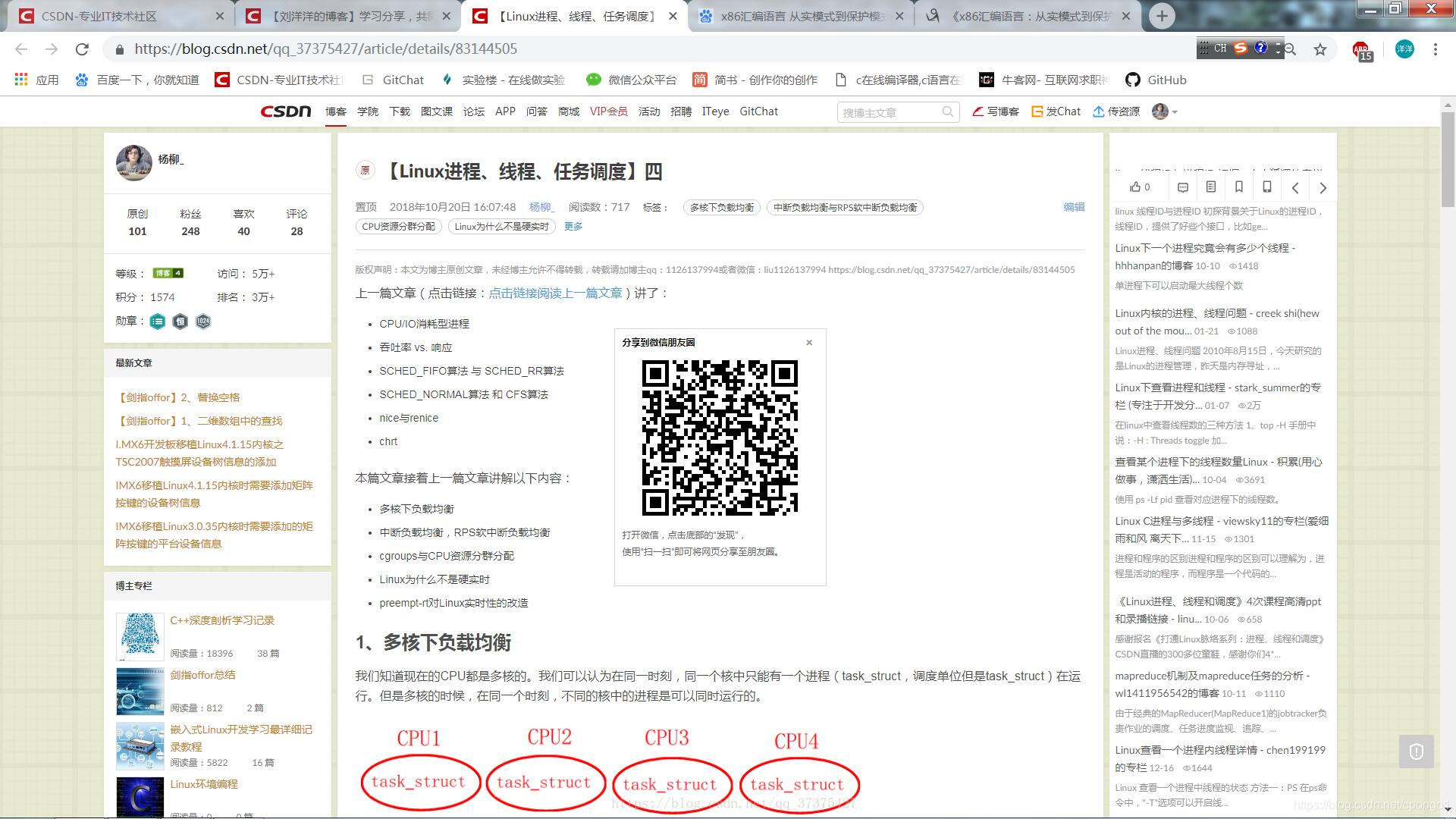Open the Chrome profile avatar 洋洋
Screen dimensions: 1456x819
pos(1404,49)
